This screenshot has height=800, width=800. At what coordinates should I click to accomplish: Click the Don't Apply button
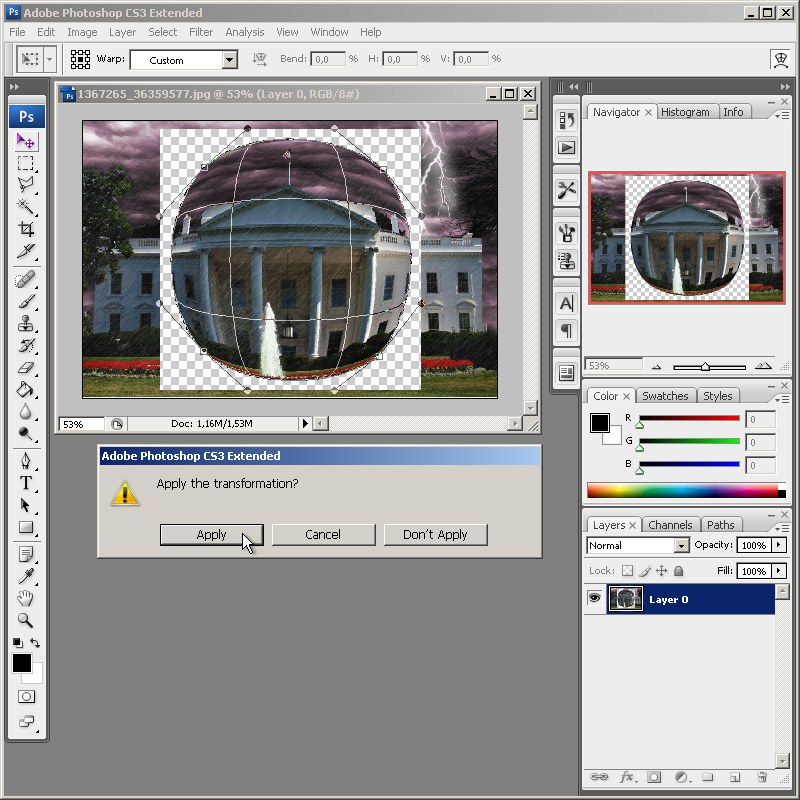(x=435, y=535)
